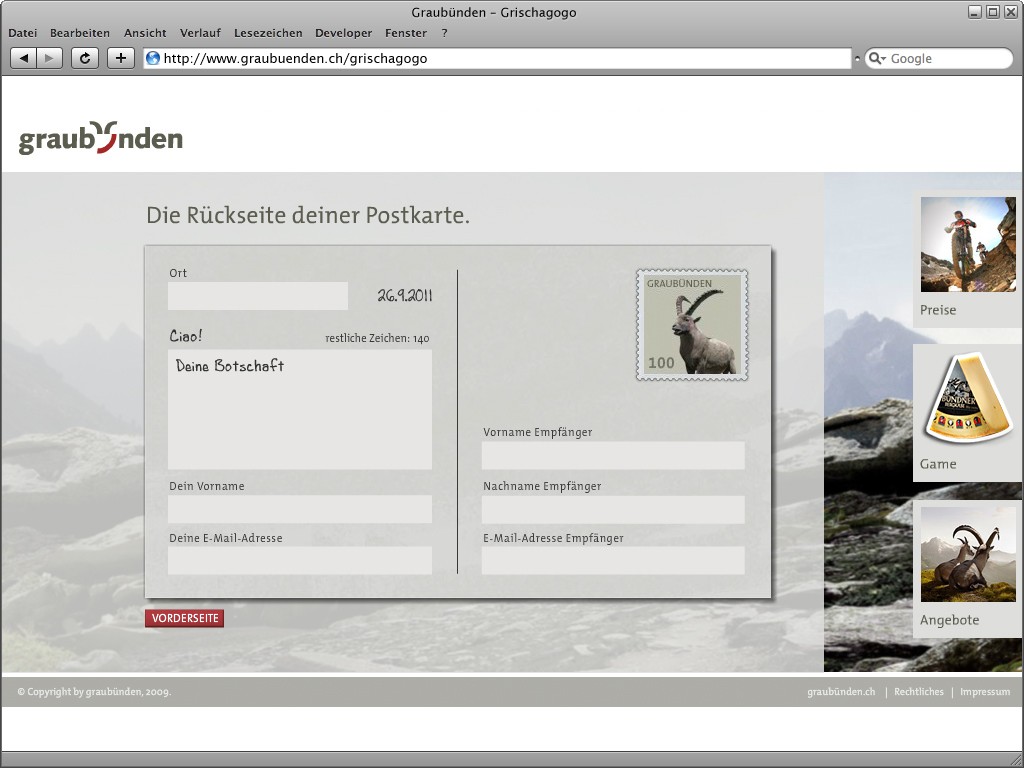
Task: Add a bookmark with the plus button
Action: click(121, 58)
